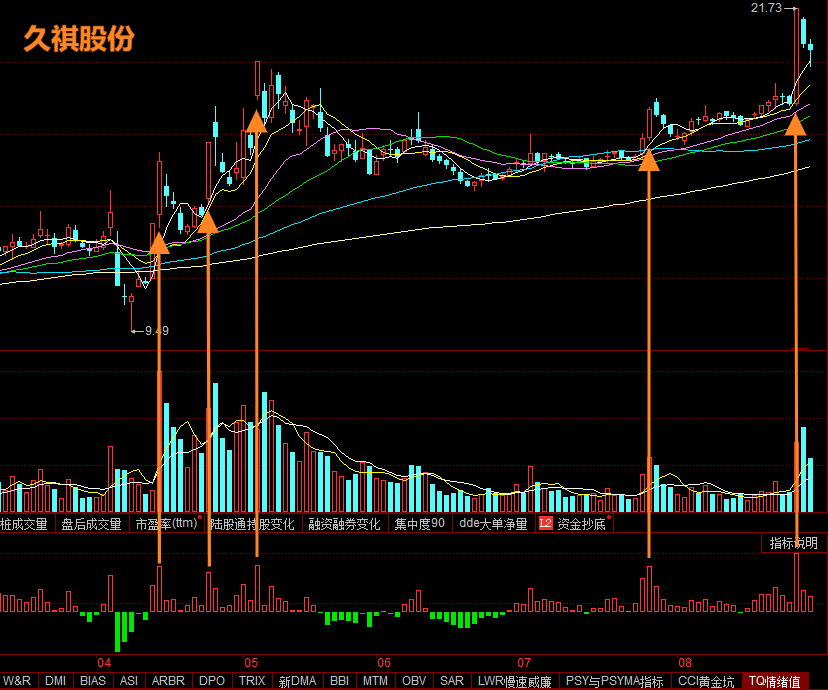Switch to the 集中度90 tab
The width and height of the screenshot is (828, 690).
click(x=420, y=524)
